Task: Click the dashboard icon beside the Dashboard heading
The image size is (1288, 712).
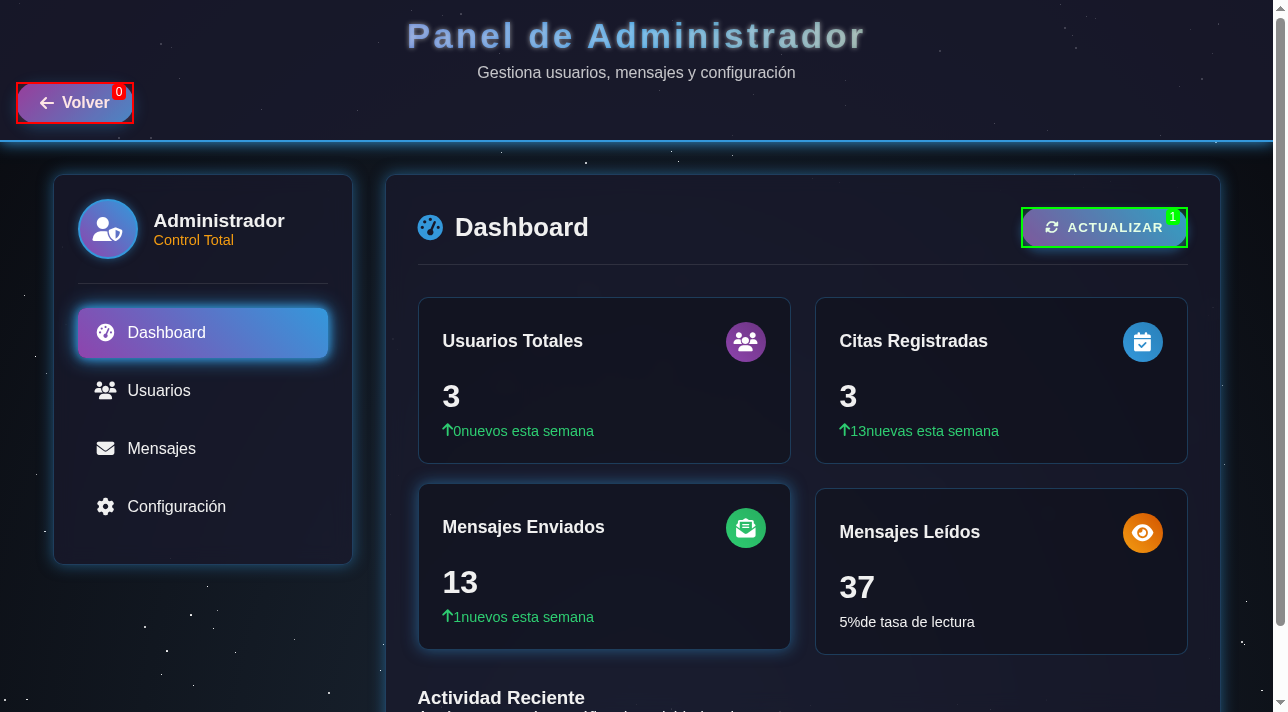Action: point(429,227)
